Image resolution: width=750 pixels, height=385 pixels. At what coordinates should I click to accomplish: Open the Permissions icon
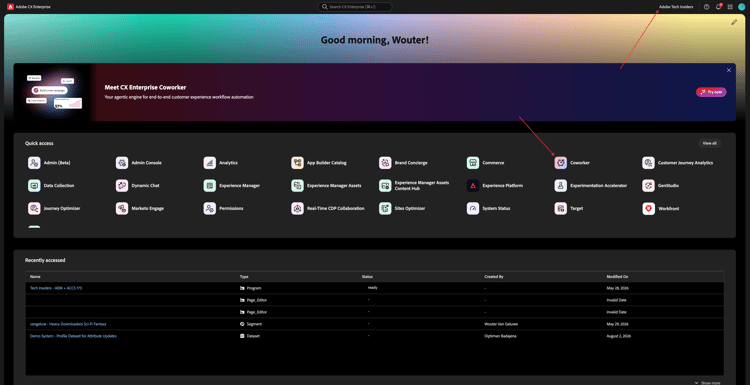click(x=210, y=209)
